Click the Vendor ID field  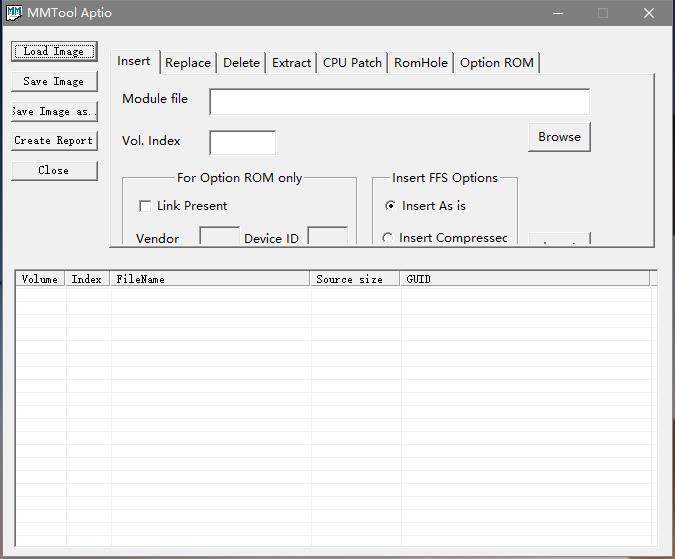[x=220, y=235]
